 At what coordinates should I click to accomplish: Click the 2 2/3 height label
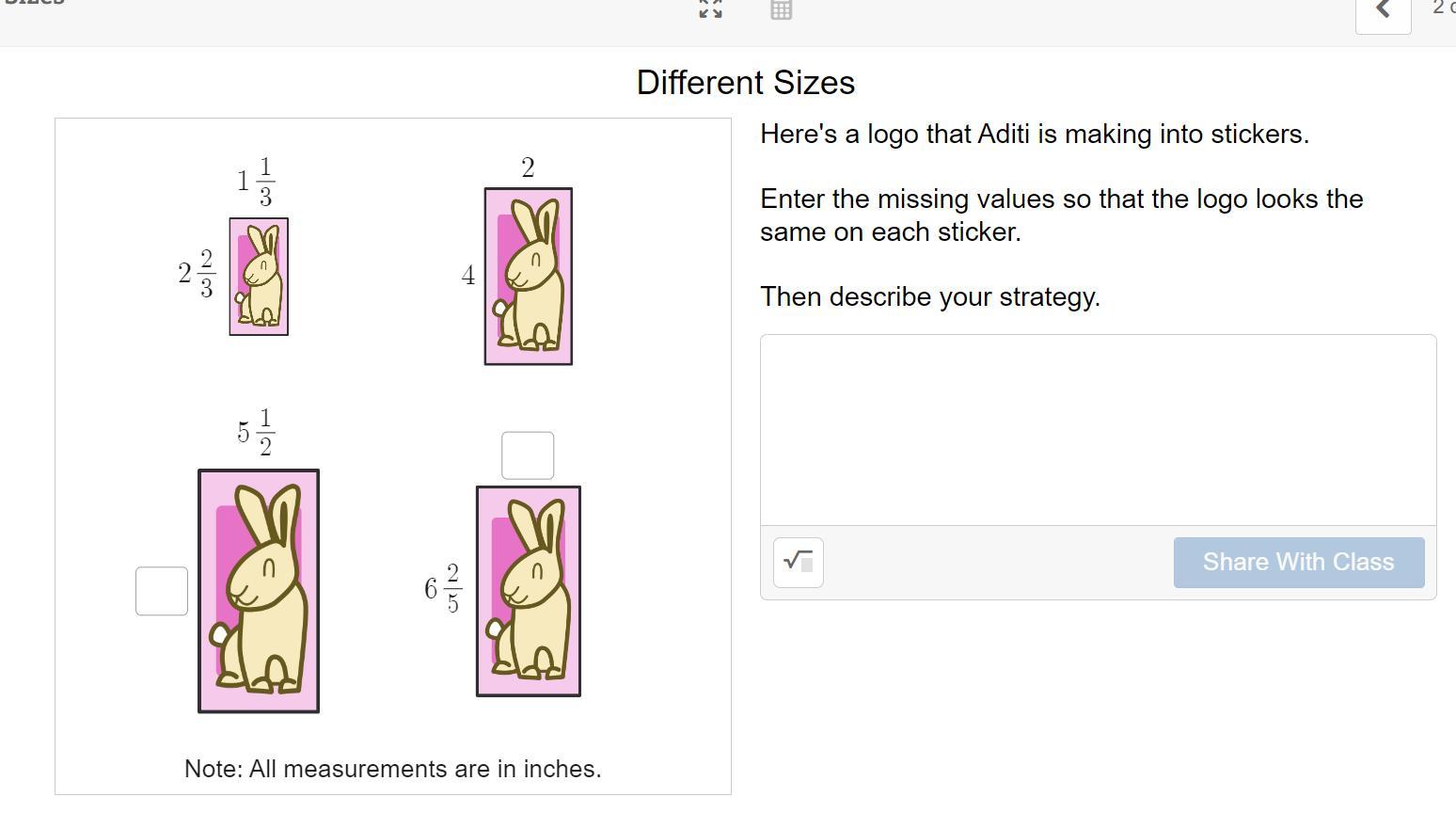click(x=197, y=274)
